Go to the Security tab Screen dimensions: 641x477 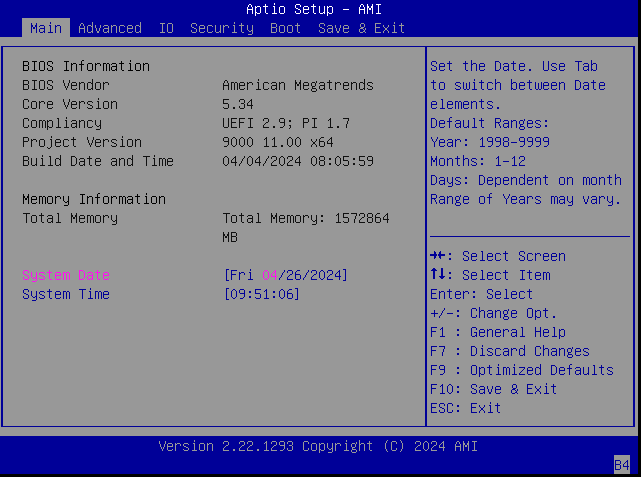[222, 28]
